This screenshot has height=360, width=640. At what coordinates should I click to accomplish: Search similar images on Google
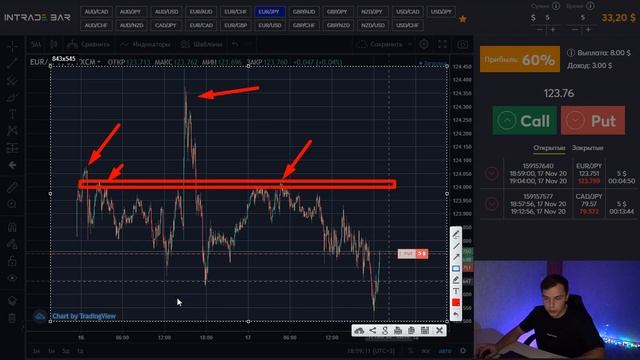coord(385,330)
